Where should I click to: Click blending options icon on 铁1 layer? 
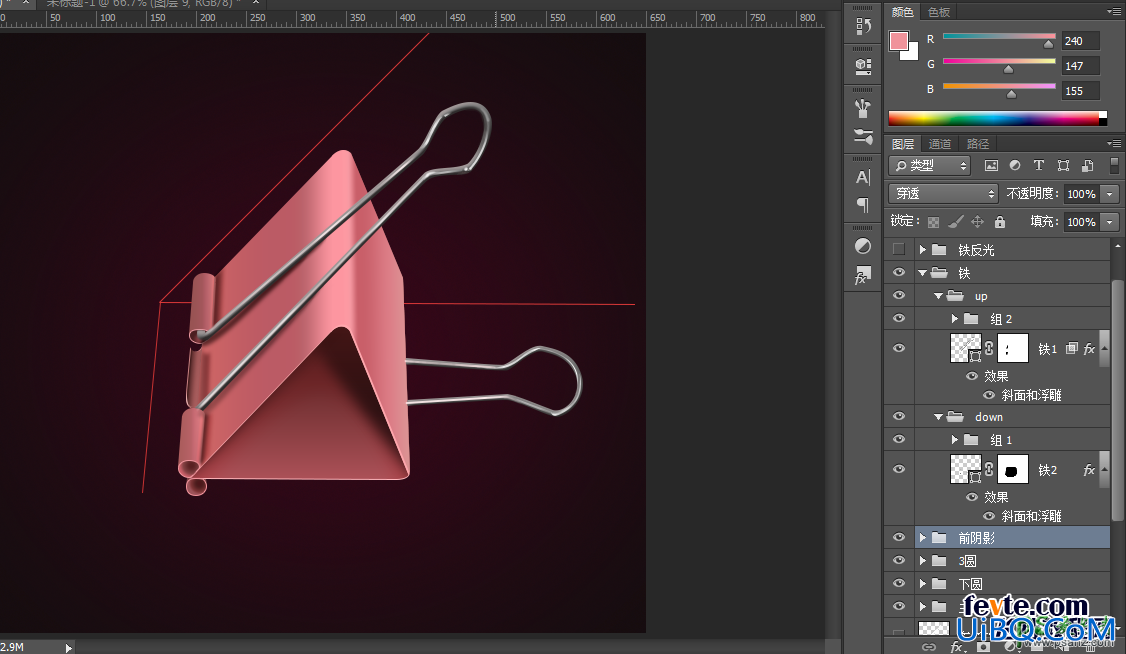click(x=1071, y=348)
